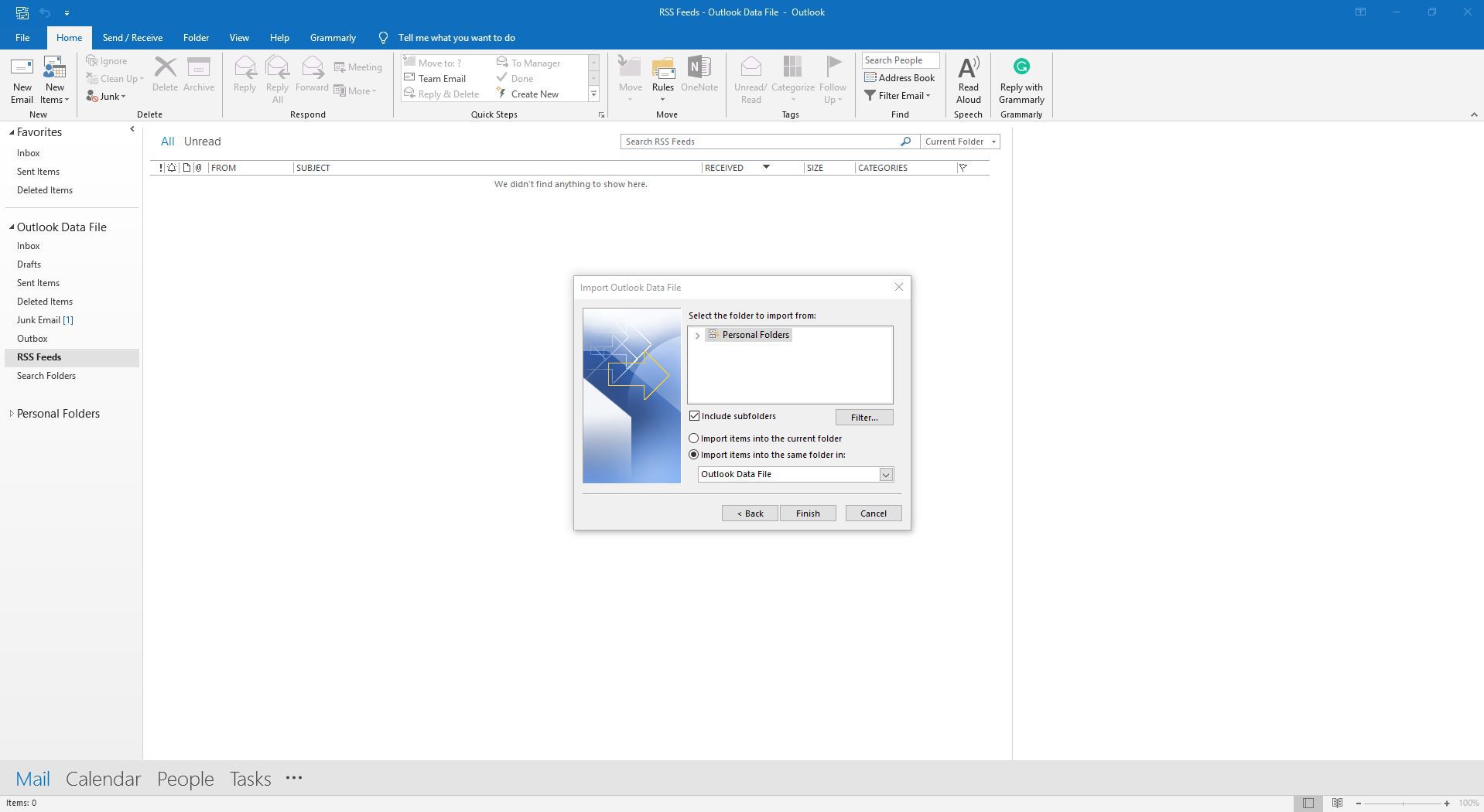1484x812 pixels.
Task: Open the File tab
Action: coord(22,38)
